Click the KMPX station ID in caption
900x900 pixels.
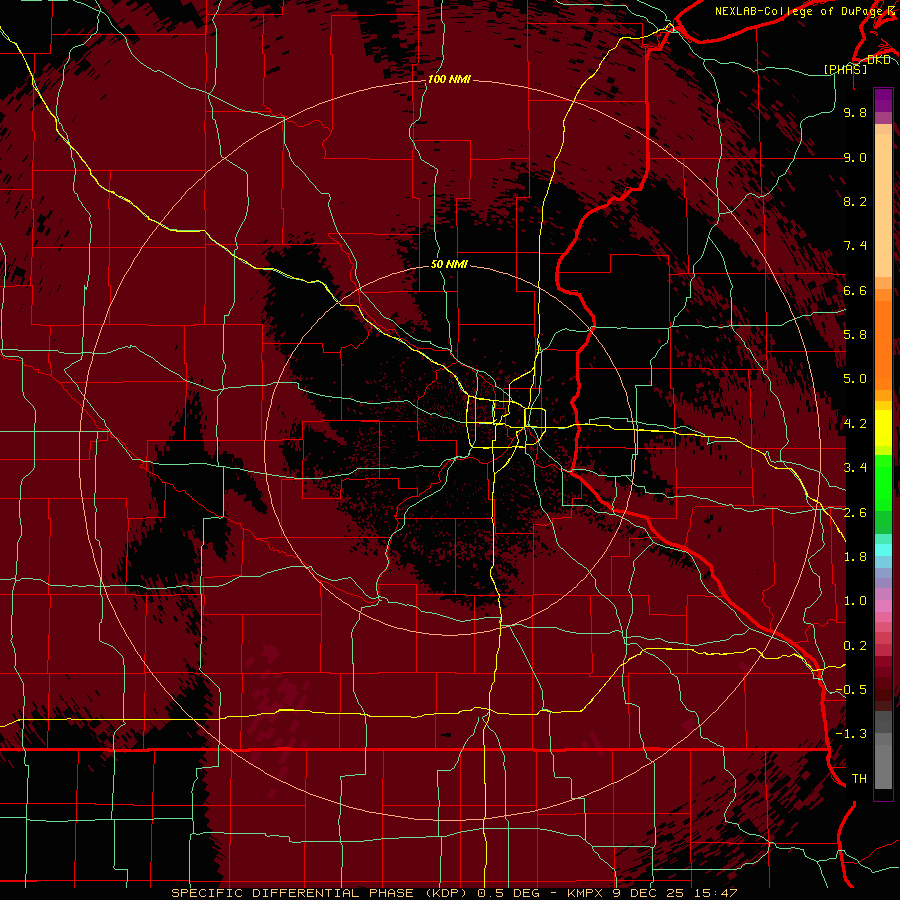584,893
